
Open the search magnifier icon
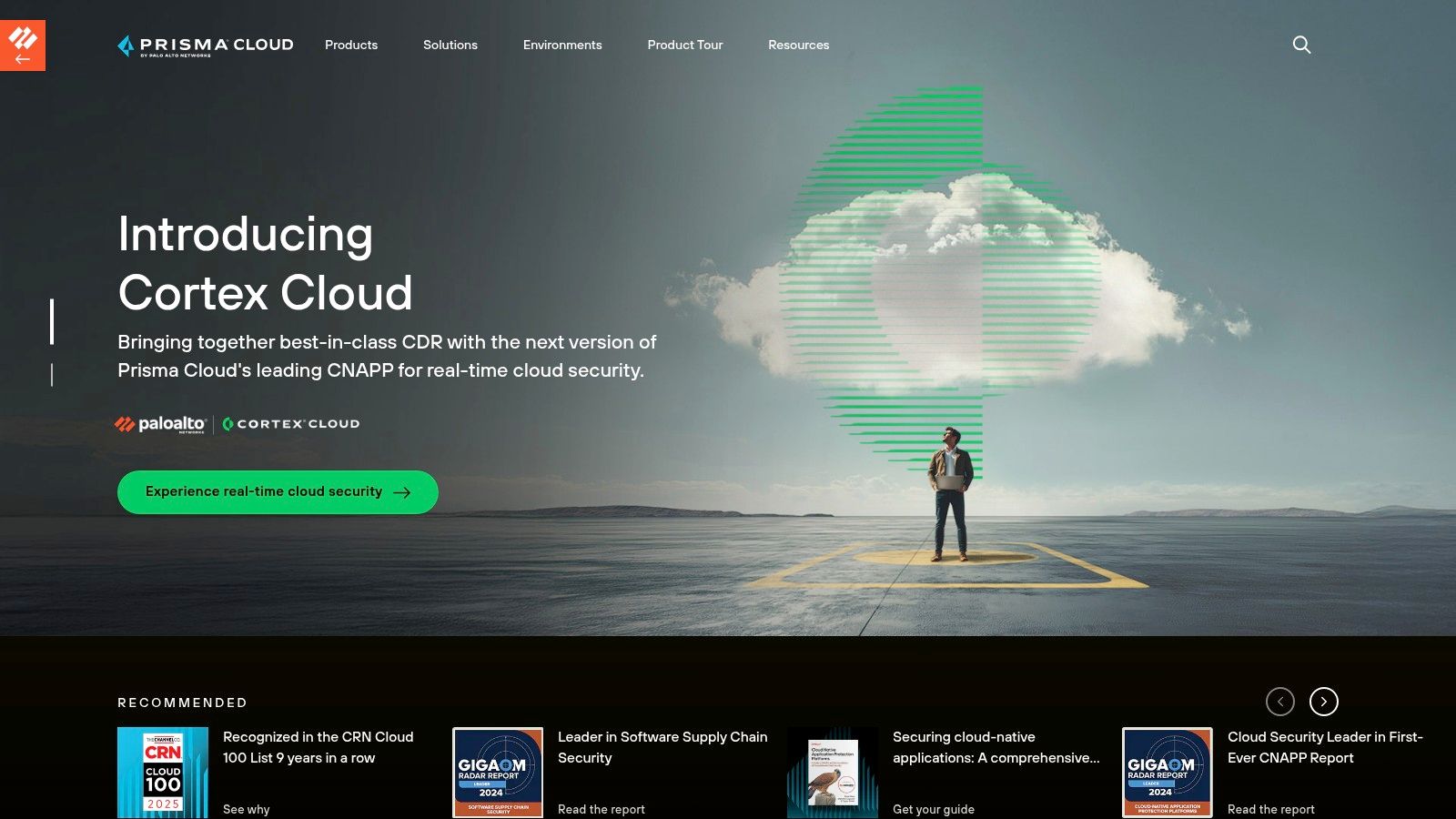coord(1301,45)
